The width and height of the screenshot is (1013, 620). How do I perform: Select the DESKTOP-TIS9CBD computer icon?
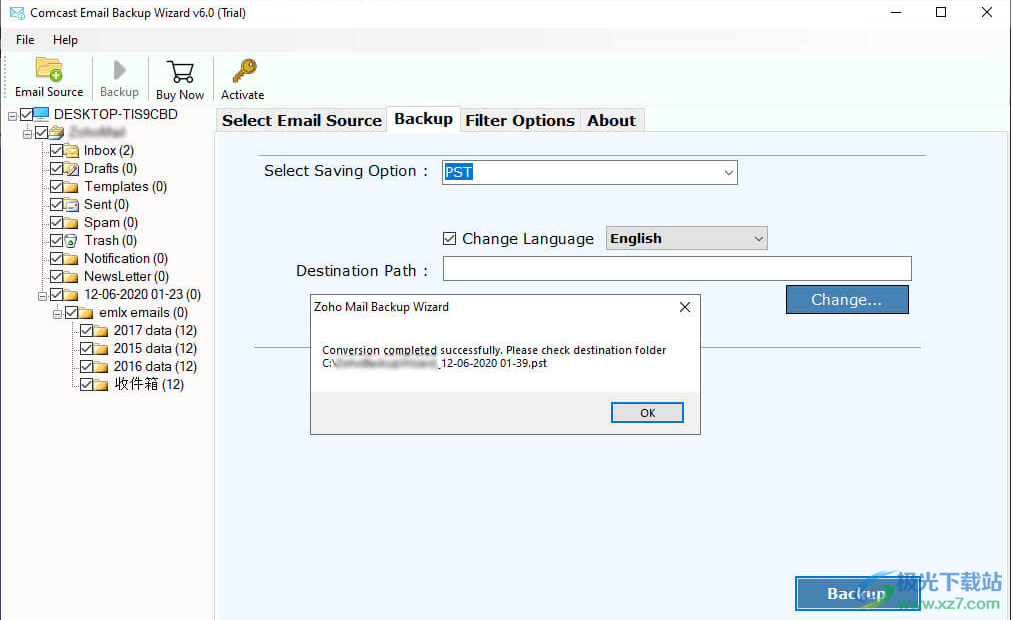(x=41, y=114)
